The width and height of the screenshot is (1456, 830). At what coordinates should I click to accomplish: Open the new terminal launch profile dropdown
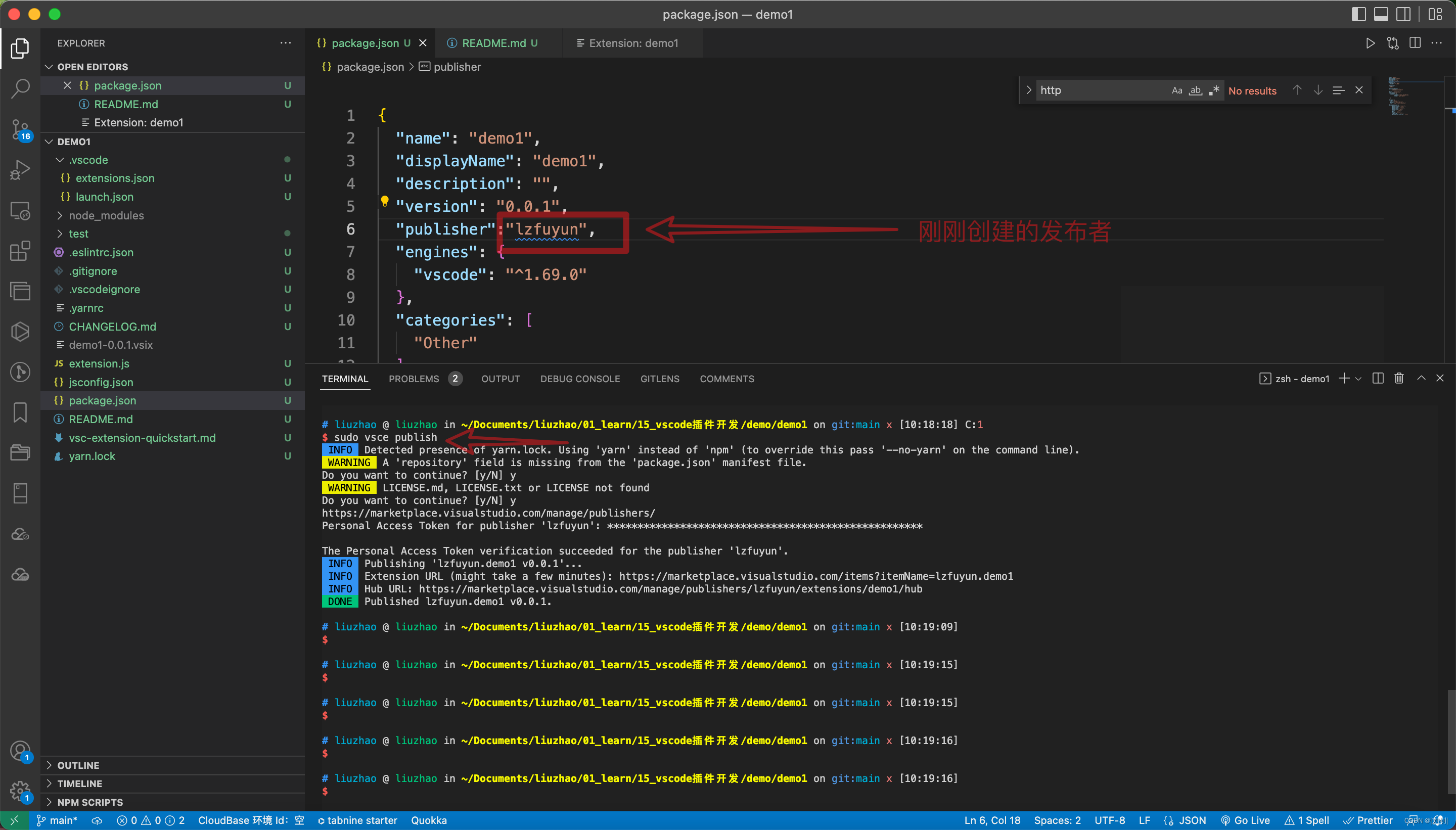click(x=1358, y=379)
